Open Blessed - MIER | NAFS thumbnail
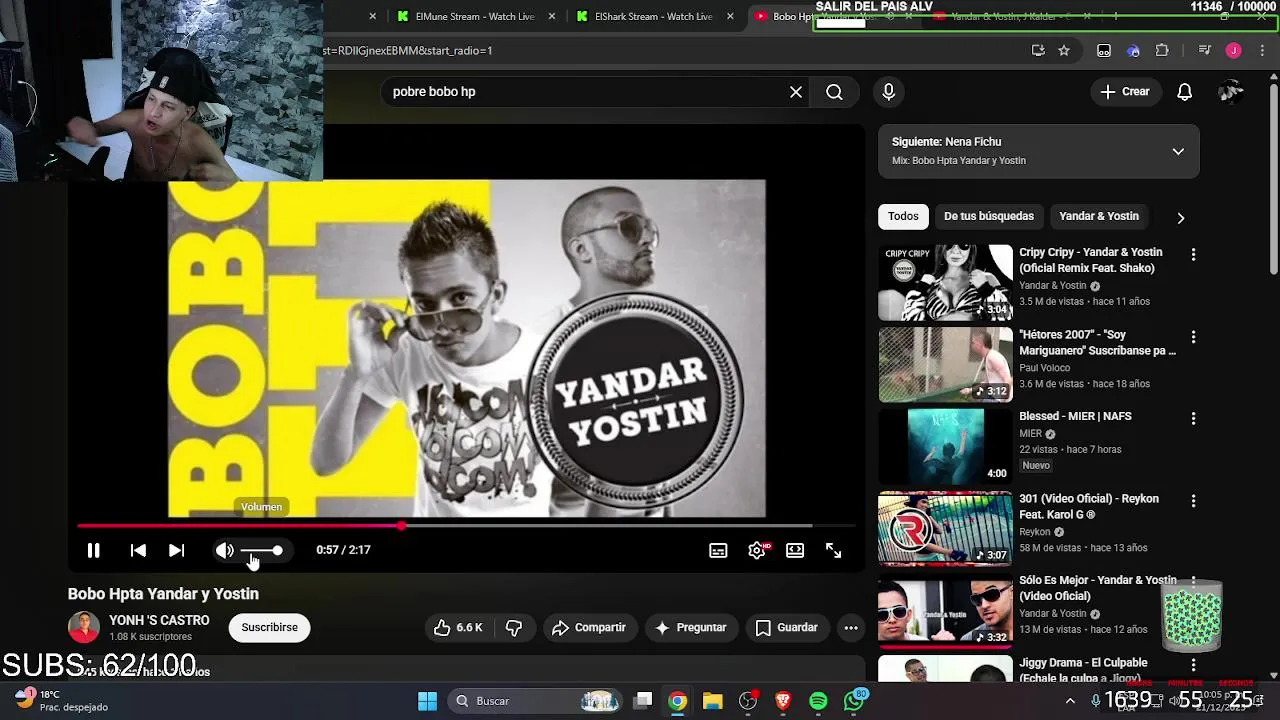 (945, 446)
